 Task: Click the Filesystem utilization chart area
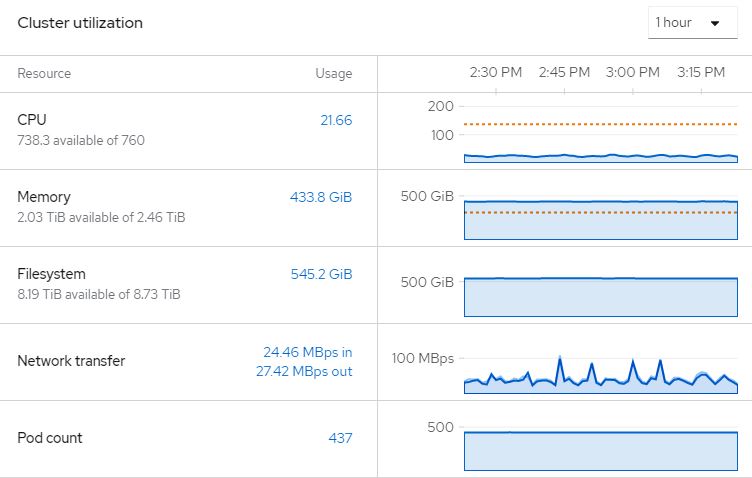pos(600,296)
